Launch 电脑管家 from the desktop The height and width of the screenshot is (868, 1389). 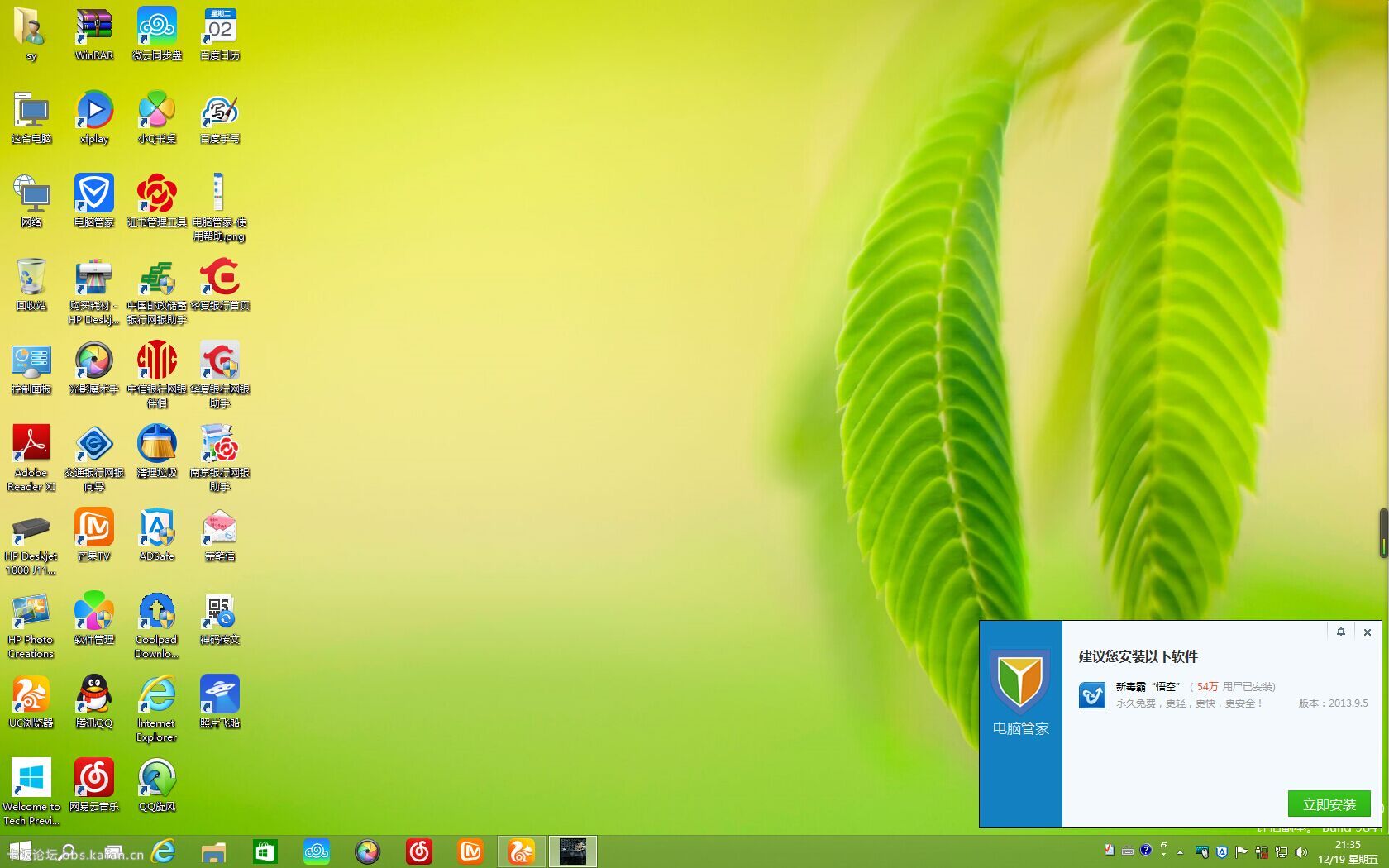click(94, 201)
